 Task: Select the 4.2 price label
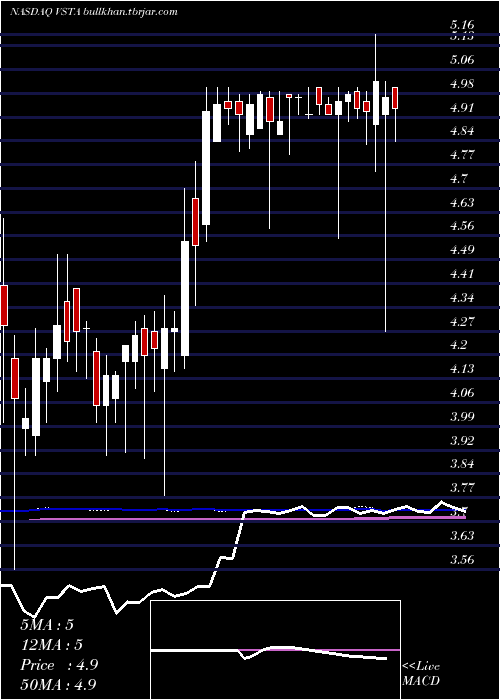click(x=458, y=345)
